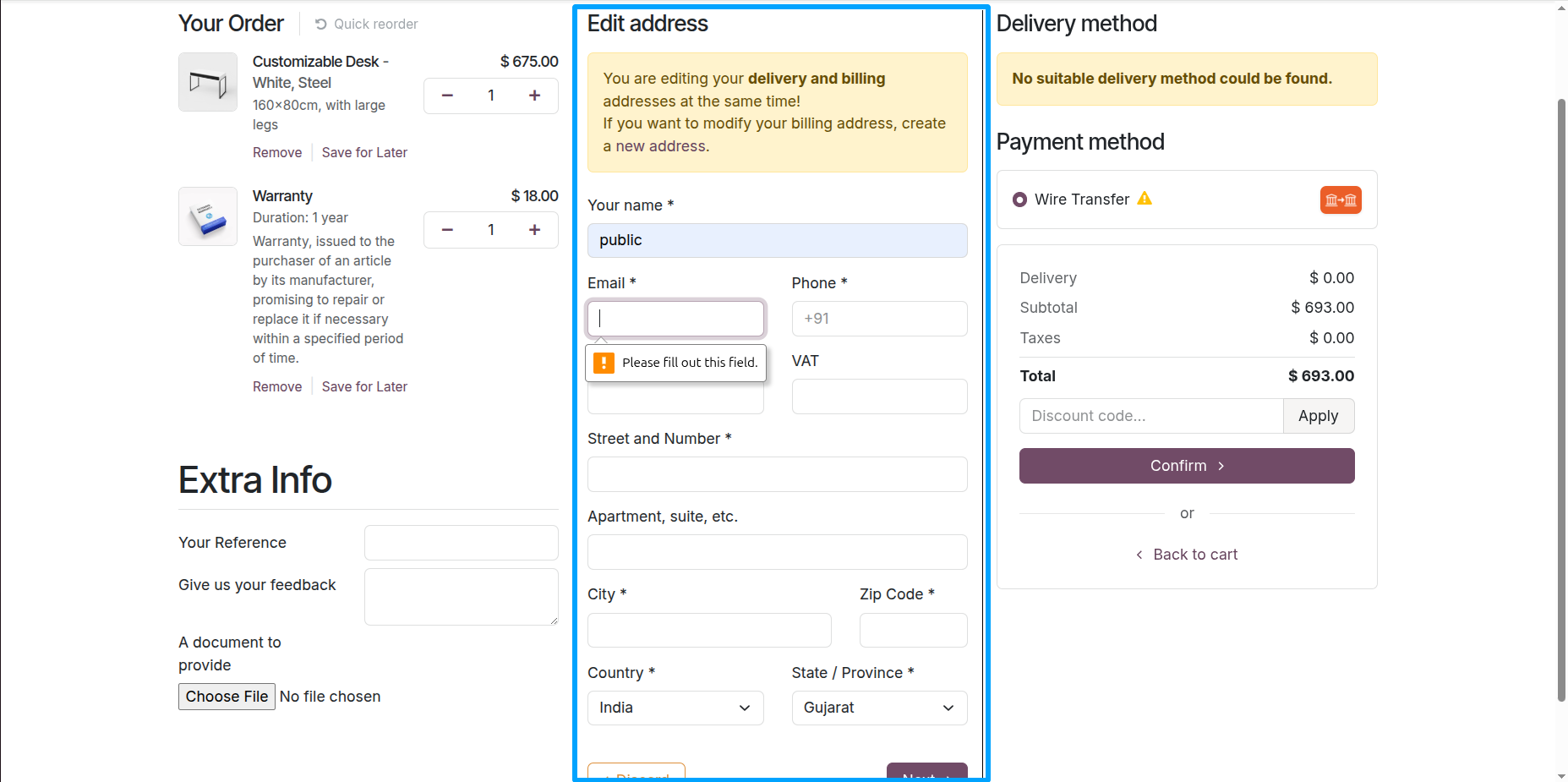Image resolution: width=1568 pixels, height=782 pixels.
Task: Click the Quick reorder icon
Action: pos(321,25)
